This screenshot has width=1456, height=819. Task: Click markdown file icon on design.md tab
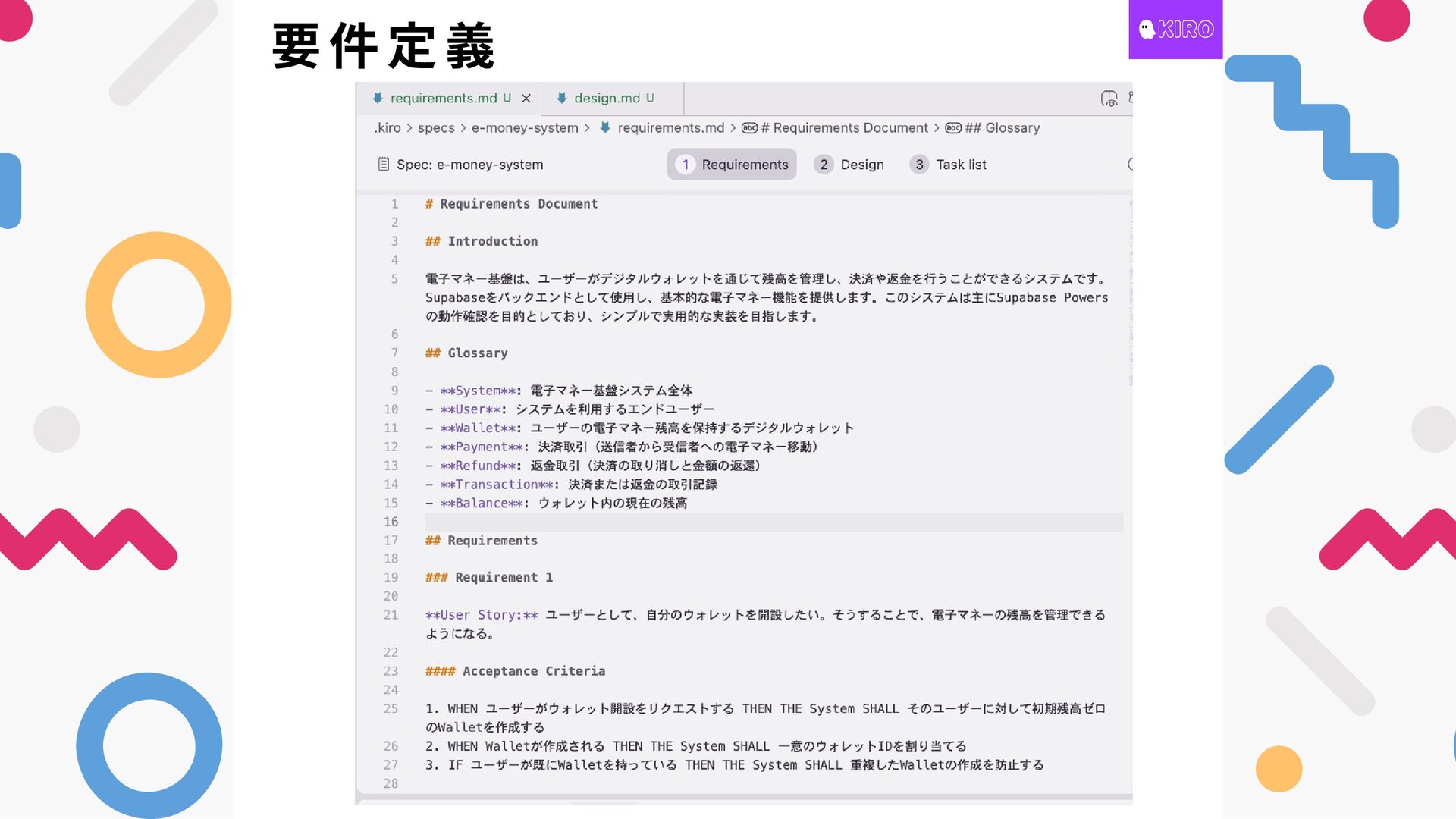pos(562,99)
